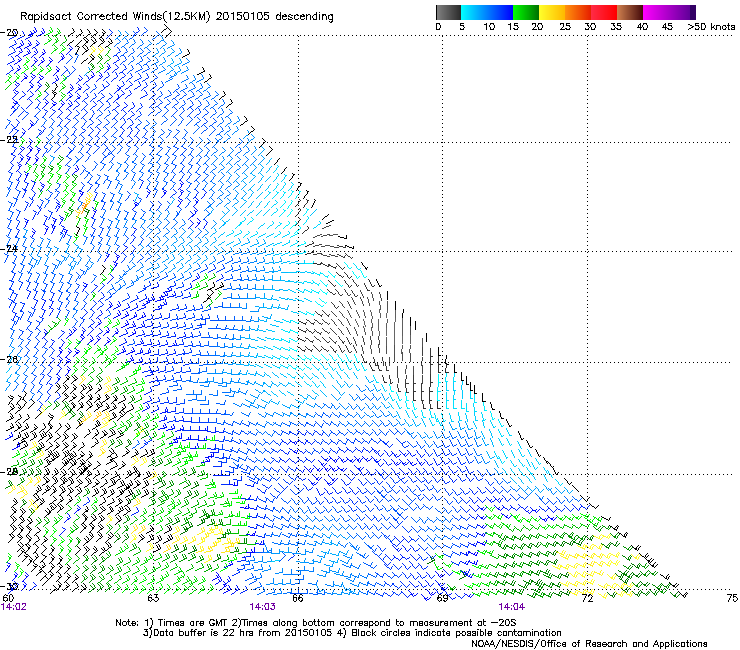Click latitude axis label '-20'
The height and width of the screenshot is (650, 740).
pyautogui.click(x=9, y=33)
